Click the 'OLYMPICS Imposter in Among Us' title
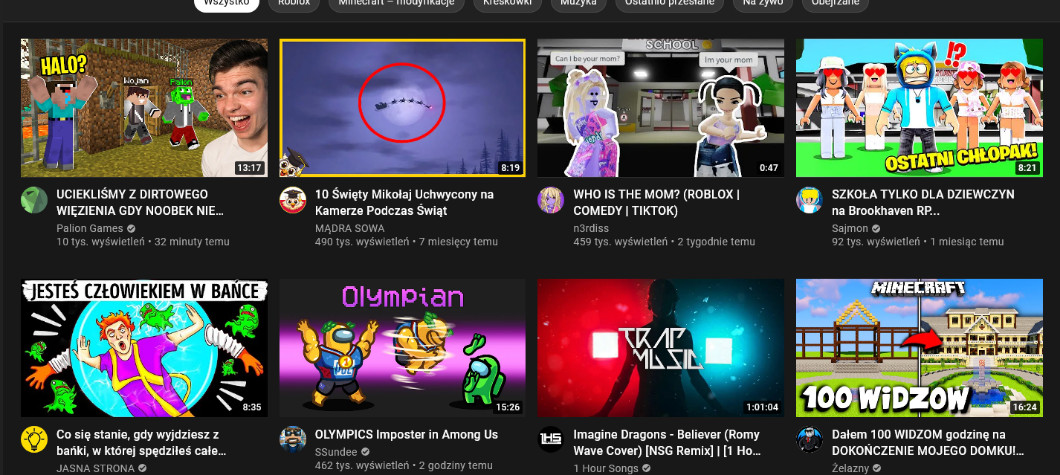This screenshot has width=1060, height=475. pos(406,435)
